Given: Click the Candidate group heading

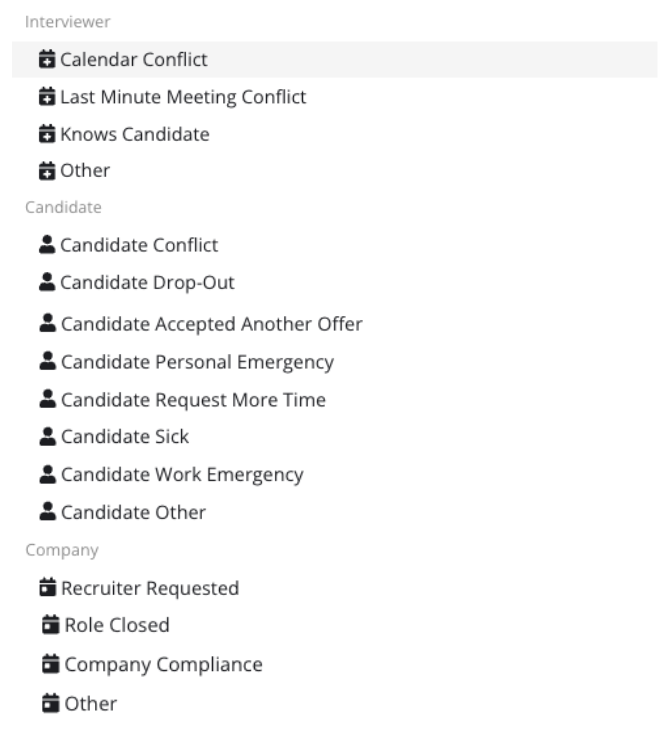Looking at the screenshot, I should (x=63, y=207).
